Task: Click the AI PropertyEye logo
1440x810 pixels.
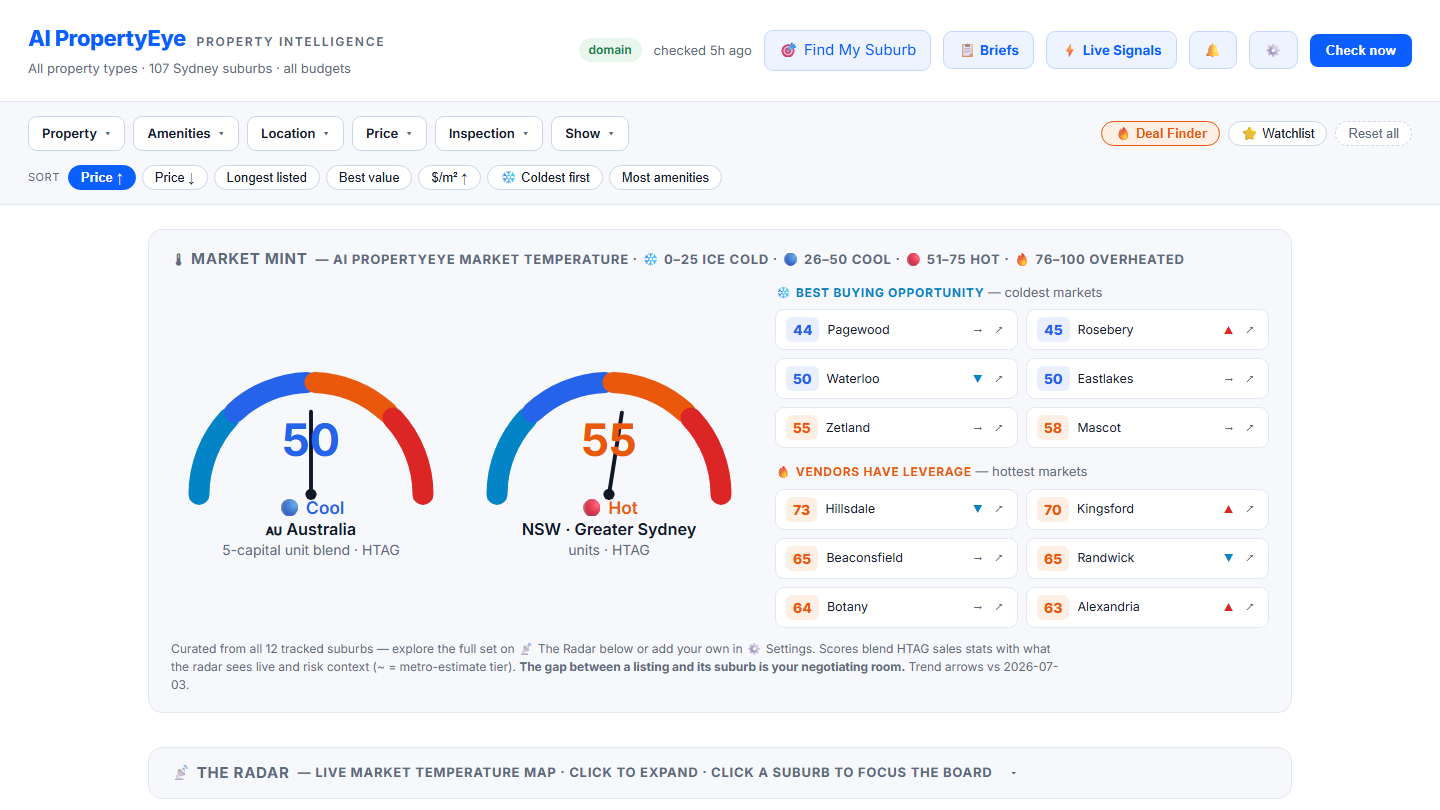Action: 107,39
